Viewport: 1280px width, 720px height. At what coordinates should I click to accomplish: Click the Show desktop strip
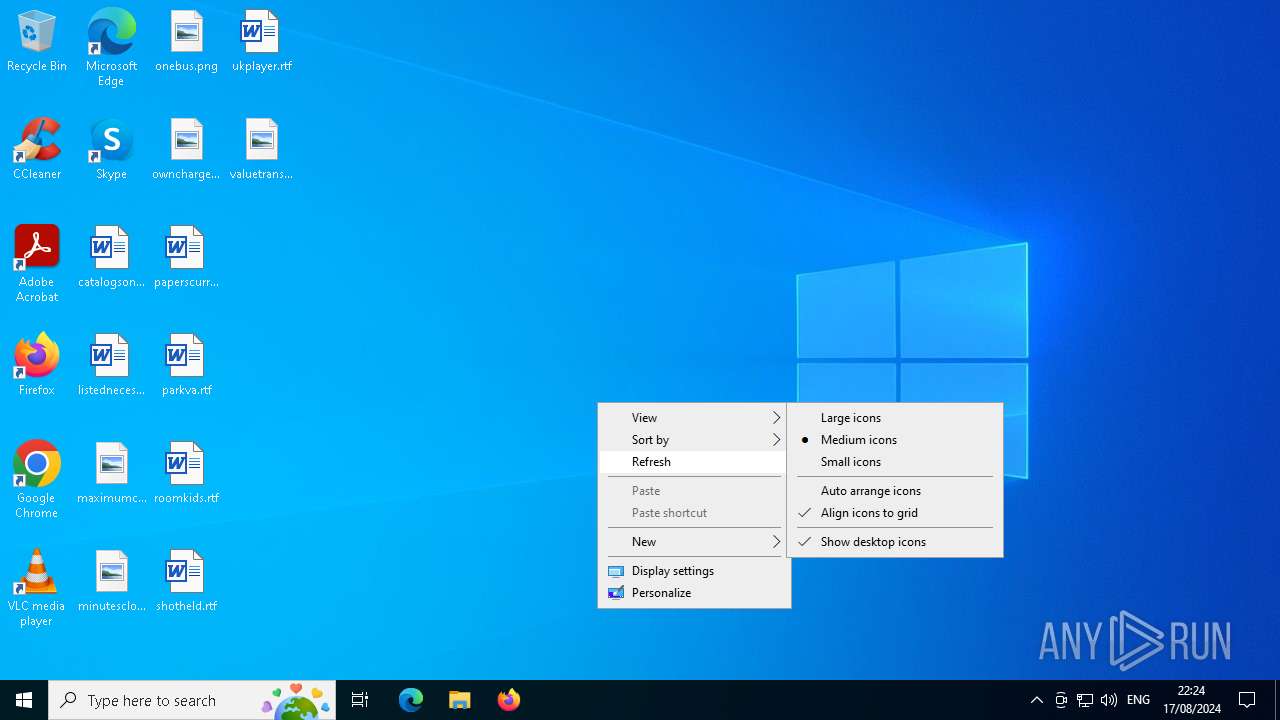tap(1277, 700)
